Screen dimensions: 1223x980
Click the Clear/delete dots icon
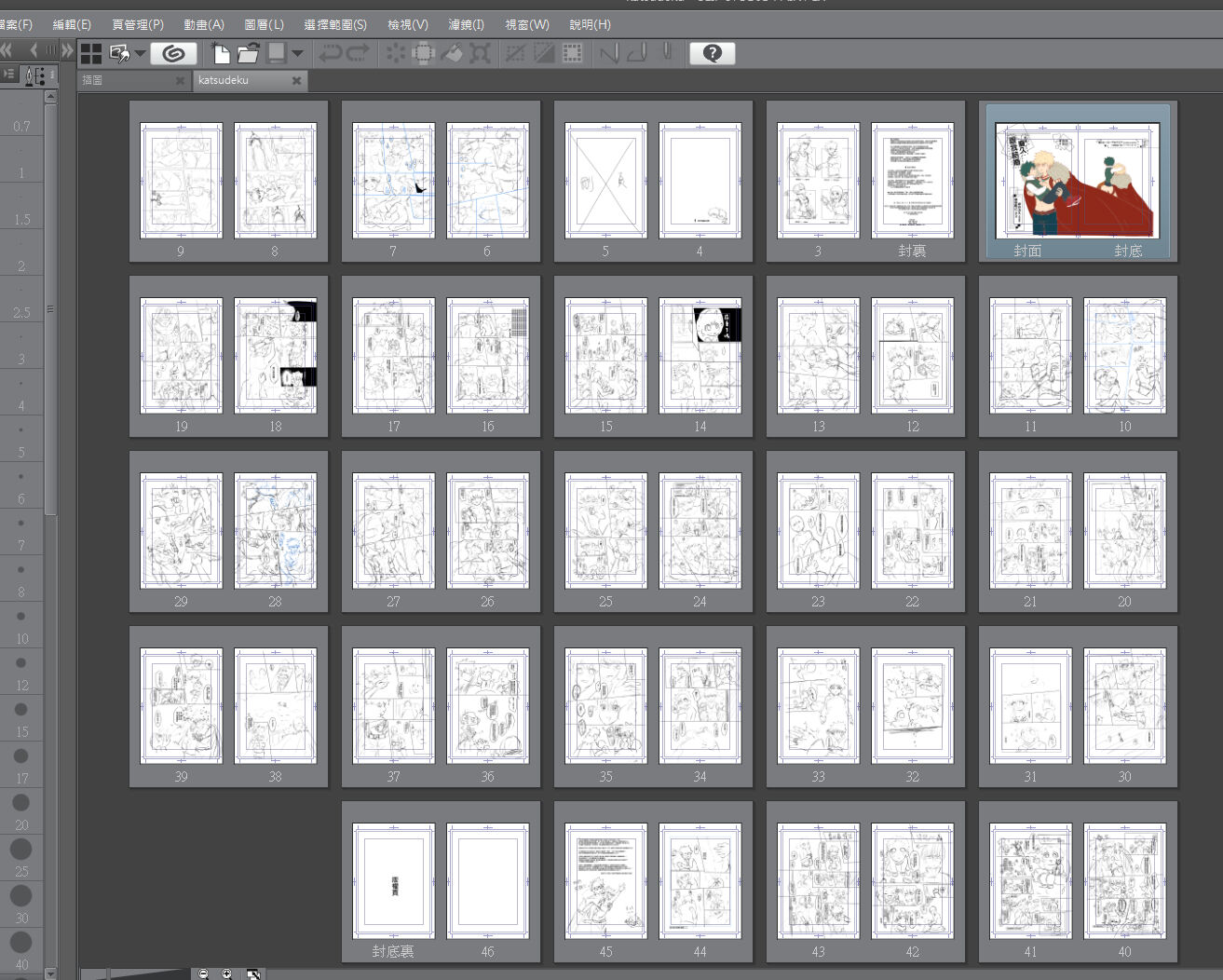tap(396, 53)
